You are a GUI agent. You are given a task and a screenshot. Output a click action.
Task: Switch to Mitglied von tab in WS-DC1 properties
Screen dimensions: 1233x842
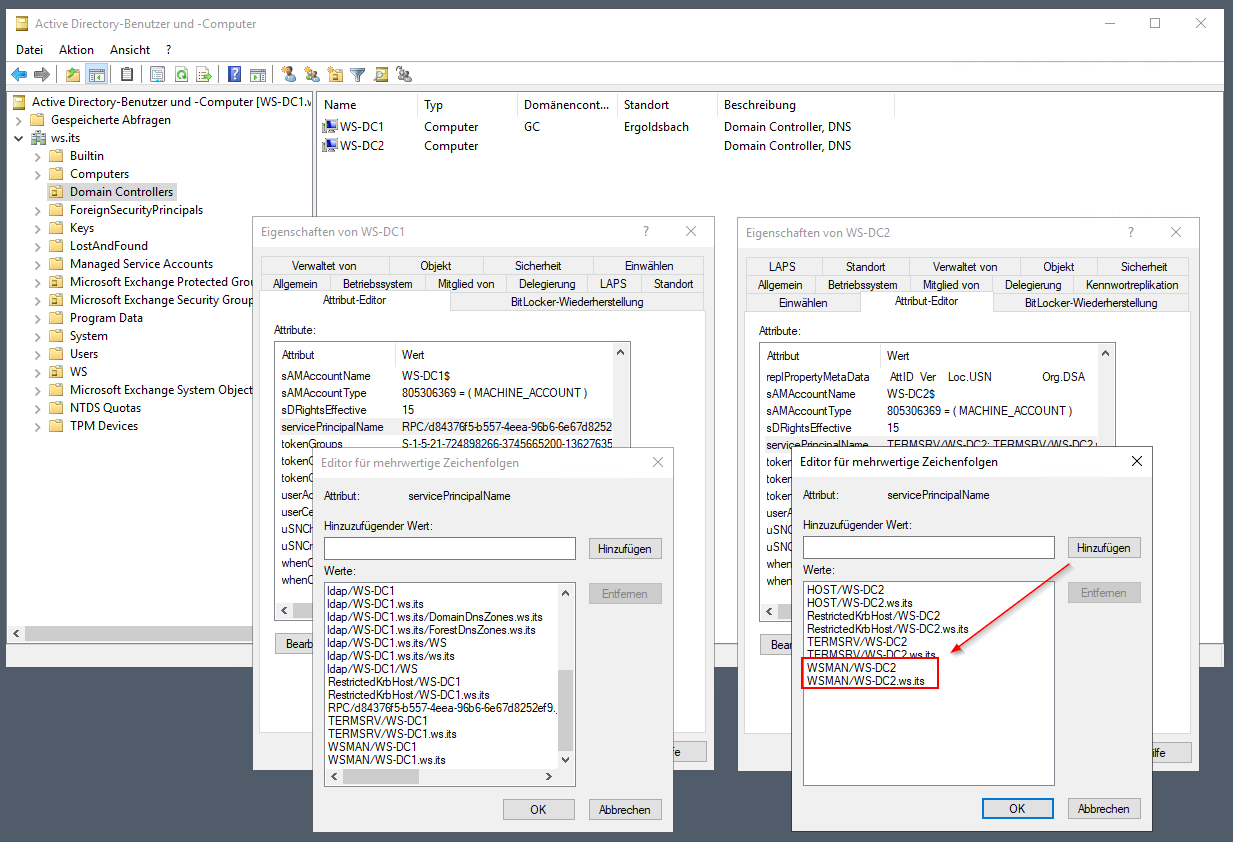pyautogui.click(x=466, y=284)
